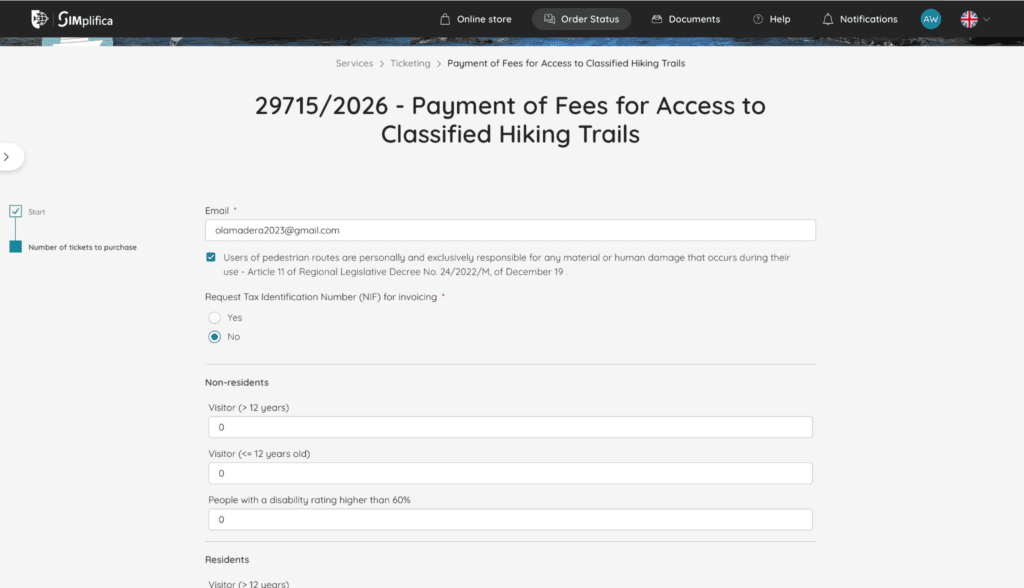Open the Online store menu item
The width and height of the screenshot is (1024, 588).
[x=475, y=19]
